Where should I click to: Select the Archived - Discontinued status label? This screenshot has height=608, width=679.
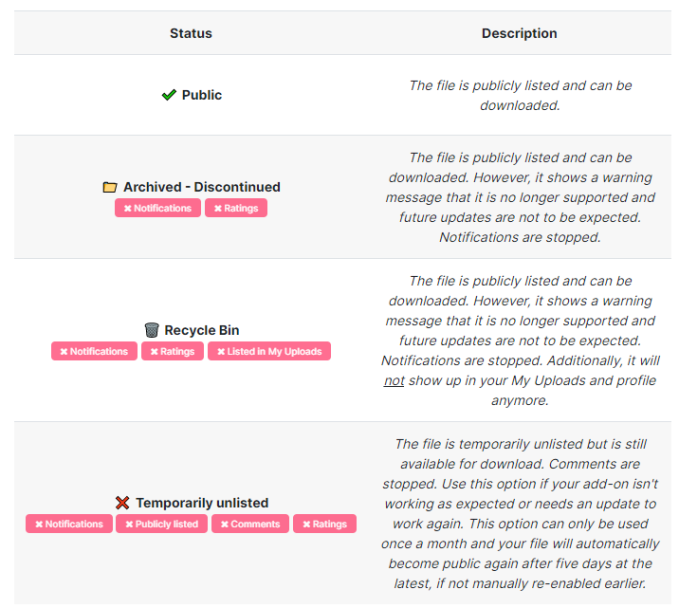202,187
